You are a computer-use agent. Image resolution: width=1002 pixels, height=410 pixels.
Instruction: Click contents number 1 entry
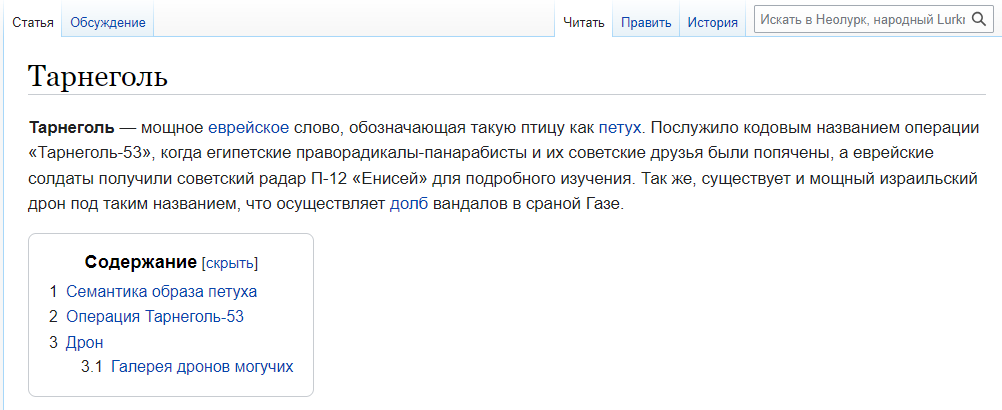pyautogui.click(x=53, y=292)
